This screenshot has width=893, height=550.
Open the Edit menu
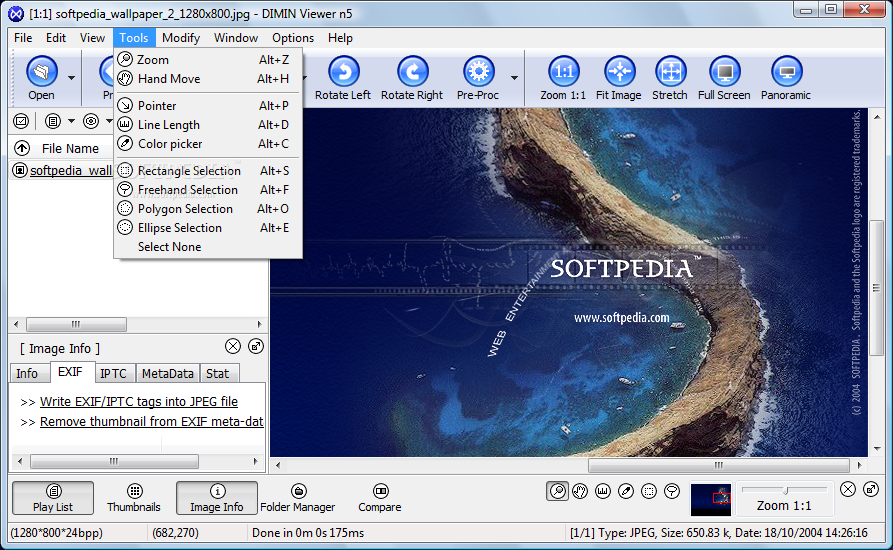click(x=56, y=38)
